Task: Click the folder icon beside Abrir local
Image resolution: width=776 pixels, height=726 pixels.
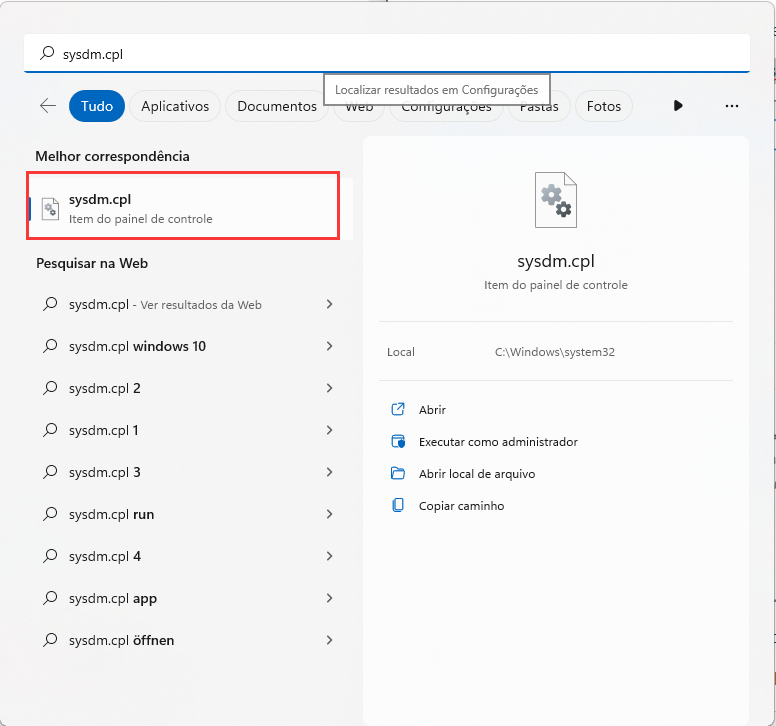Action: click(x=398, y=474)
